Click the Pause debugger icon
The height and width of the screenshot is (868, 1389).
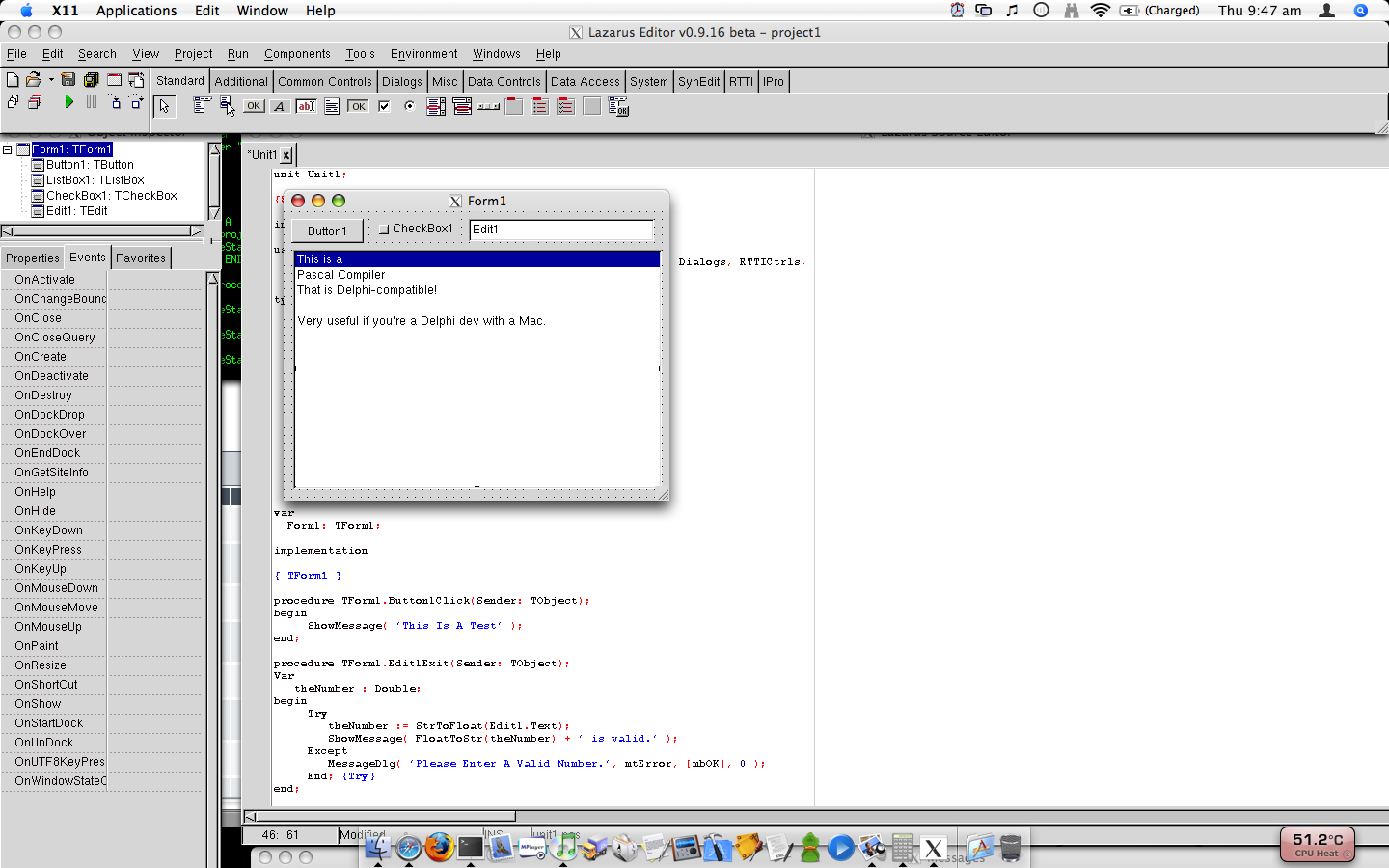pyautogui.click(x=92, y=101)
